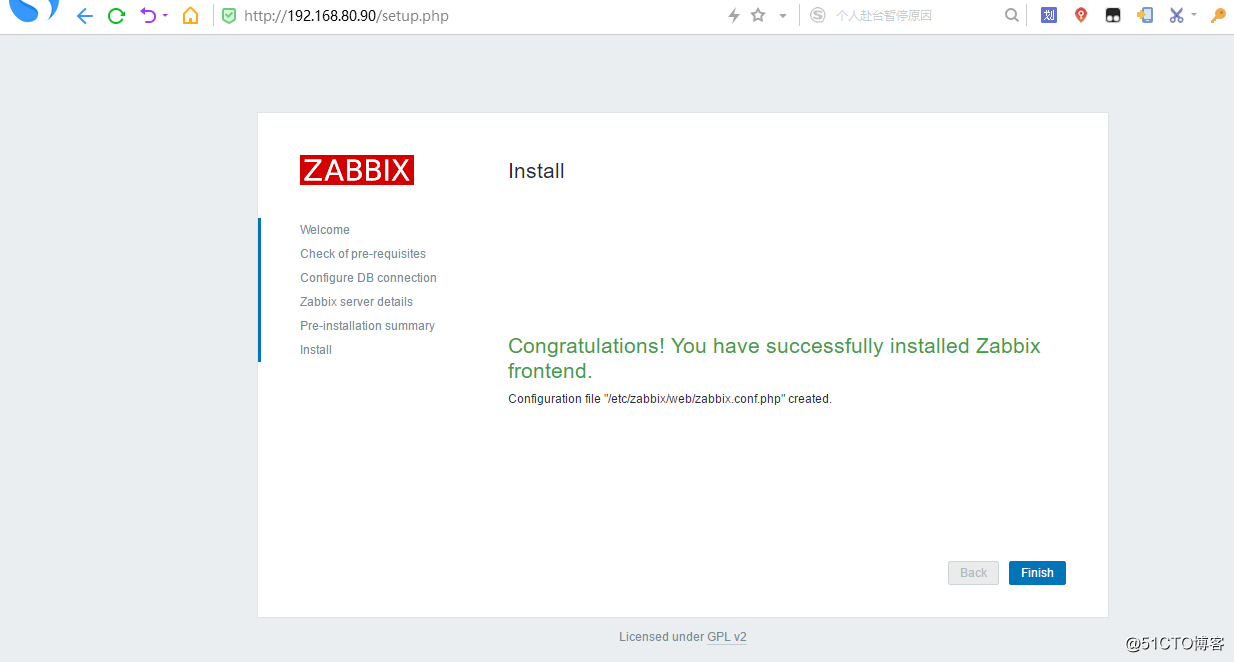Click the configuration file created text
The width and height of the screenshot is (1234, 662).
click(x=670, y=399)
